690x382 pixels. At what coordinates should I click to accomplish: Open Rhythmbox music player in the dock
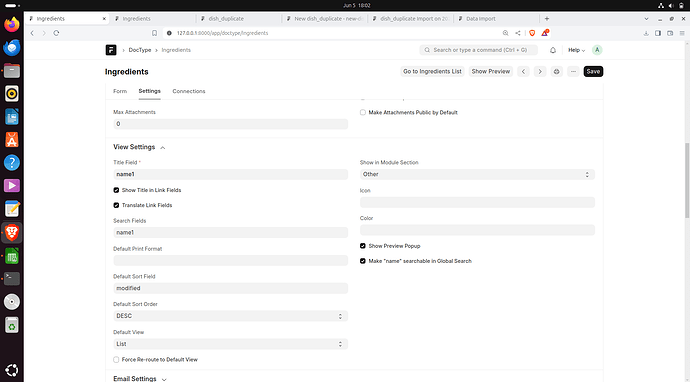[12, 94]
